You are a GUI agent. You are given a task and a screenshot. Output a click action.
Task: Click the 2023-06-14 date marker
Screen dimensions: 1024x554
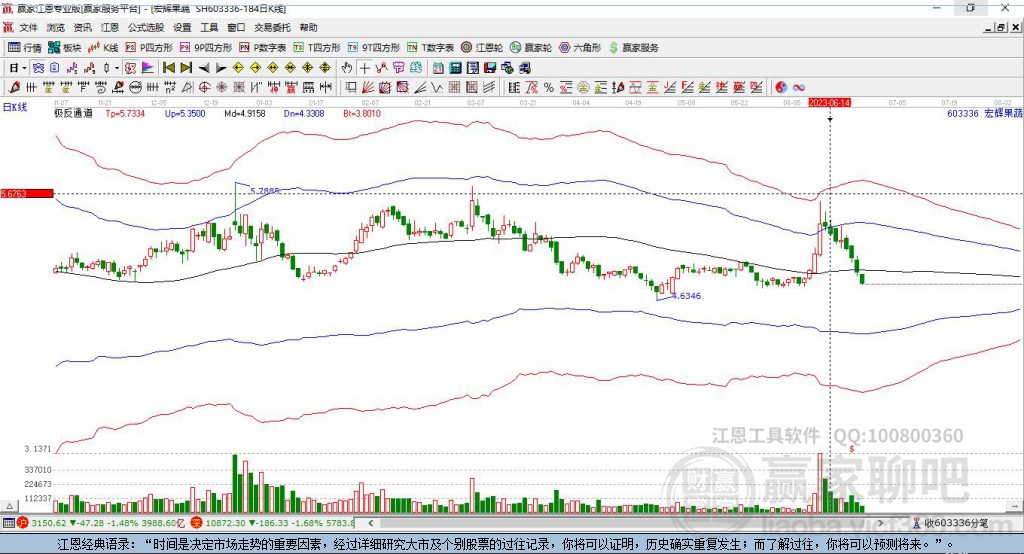coord(829,103)
